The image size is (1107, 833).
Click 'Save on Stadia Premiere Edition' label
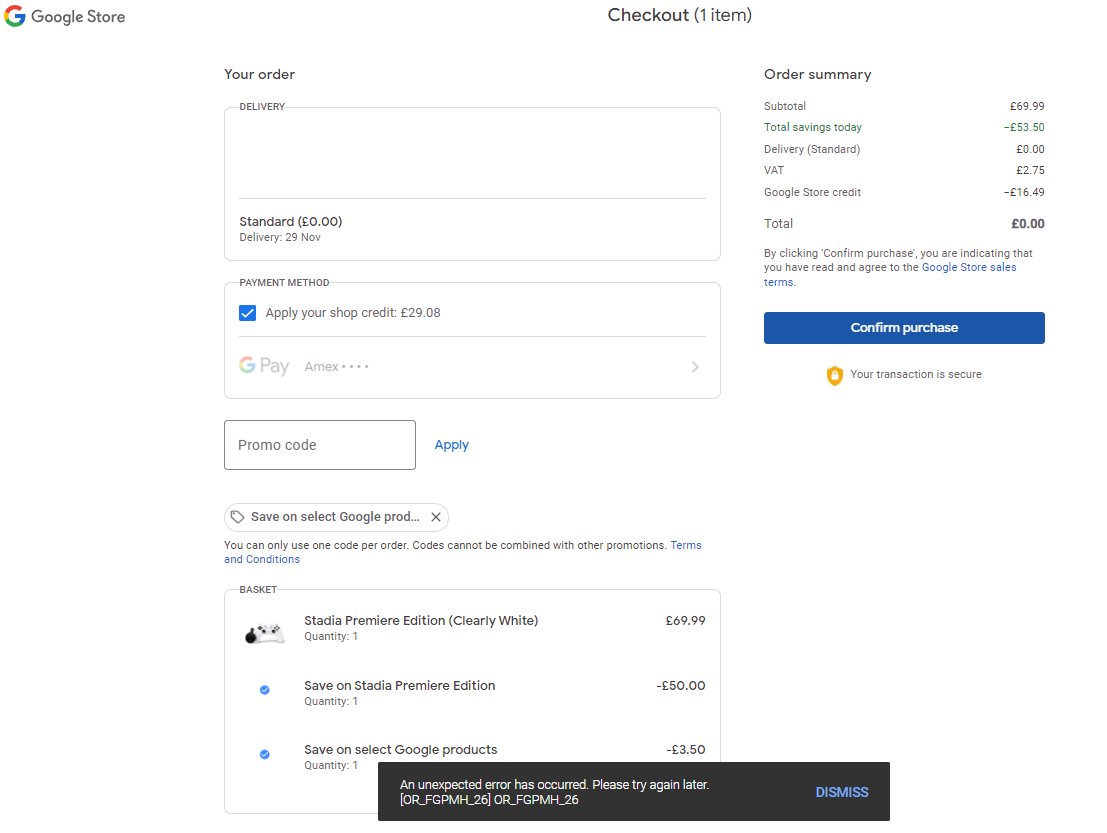(x=400, y=685)
